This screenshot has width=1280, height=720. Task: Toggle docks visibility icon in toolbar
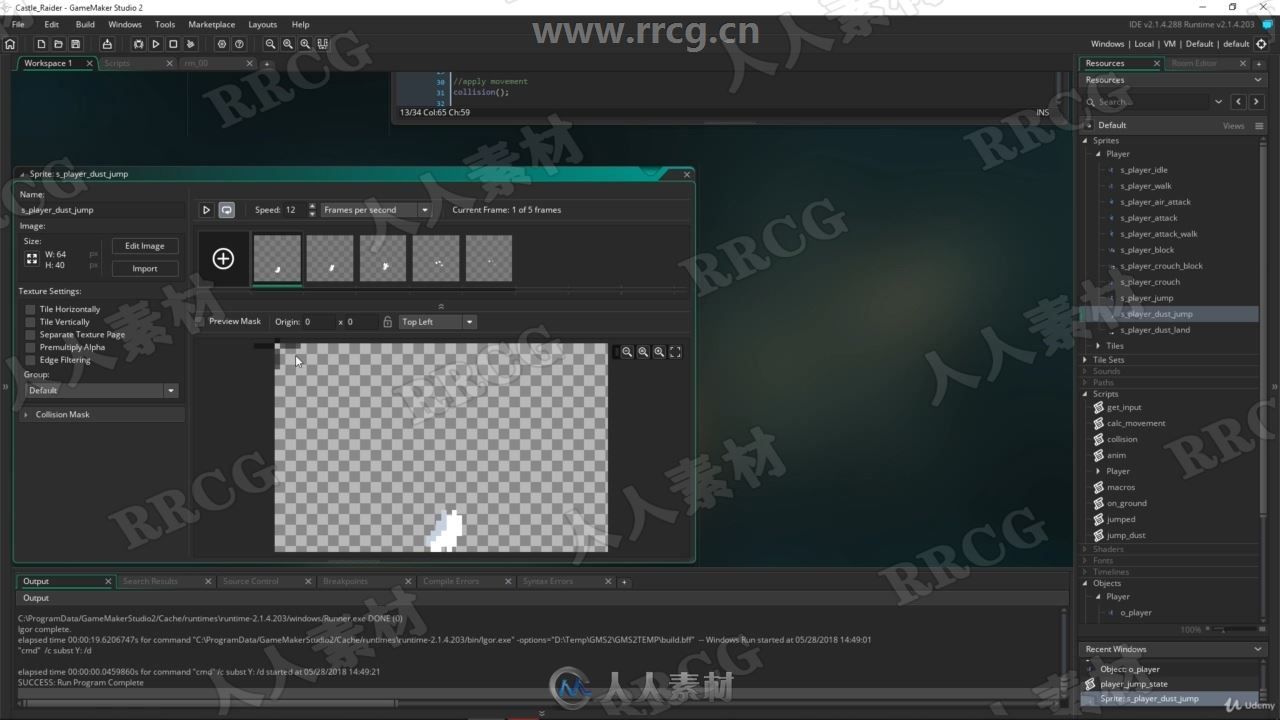click(x=322, y=44)
